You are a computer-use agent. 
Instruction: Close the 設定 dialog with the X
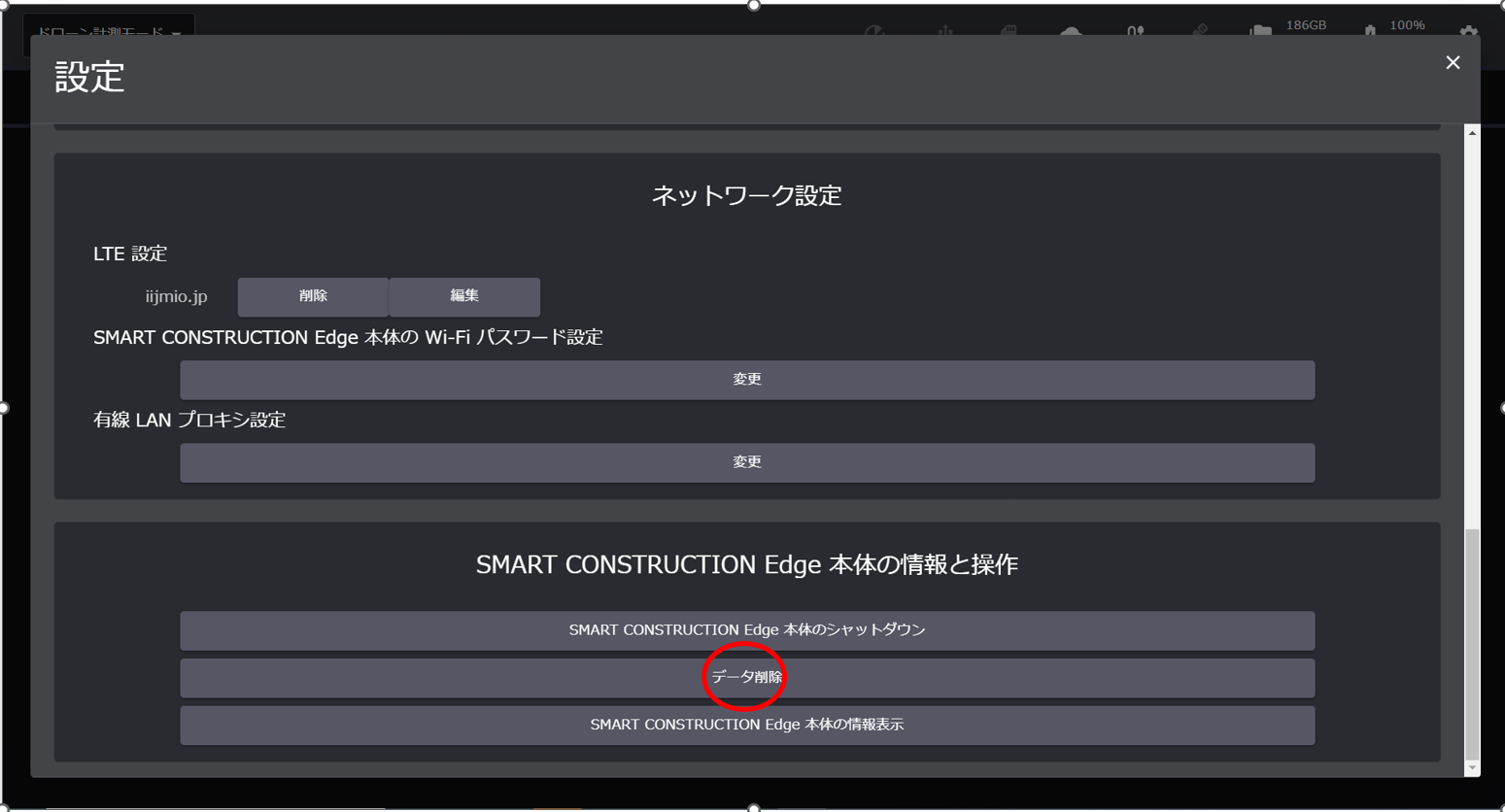point(1453,63)
